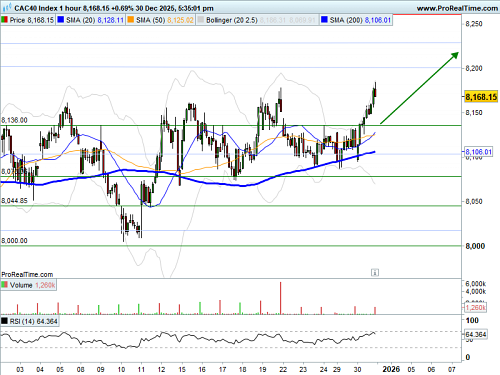Screen dimensions: 500x375
Task: Click the 17 date label on time axis
Action: pos(222,369)
